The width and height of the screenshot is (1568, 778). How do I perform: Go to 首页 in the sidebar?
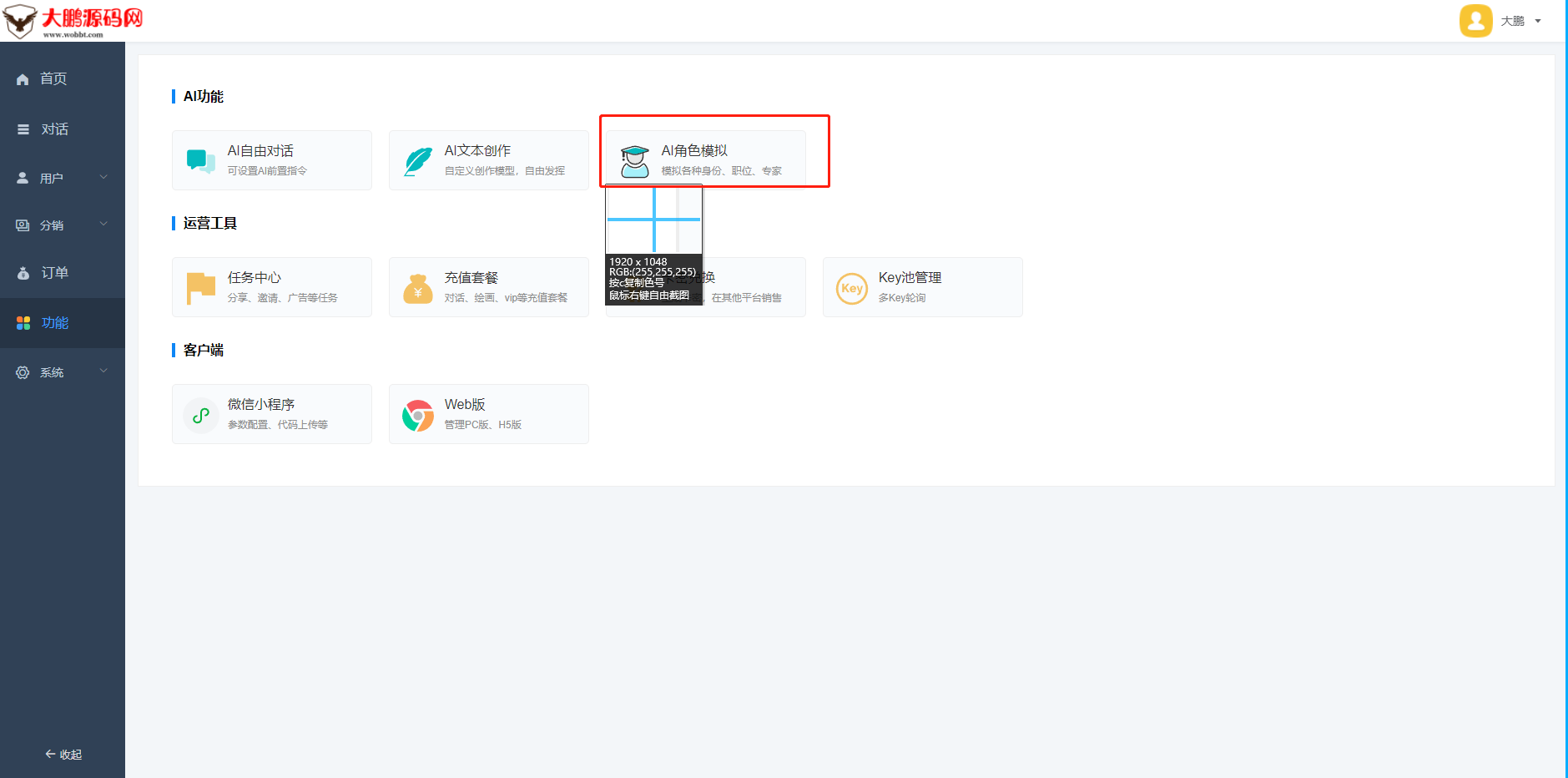[x=53, y=78]
